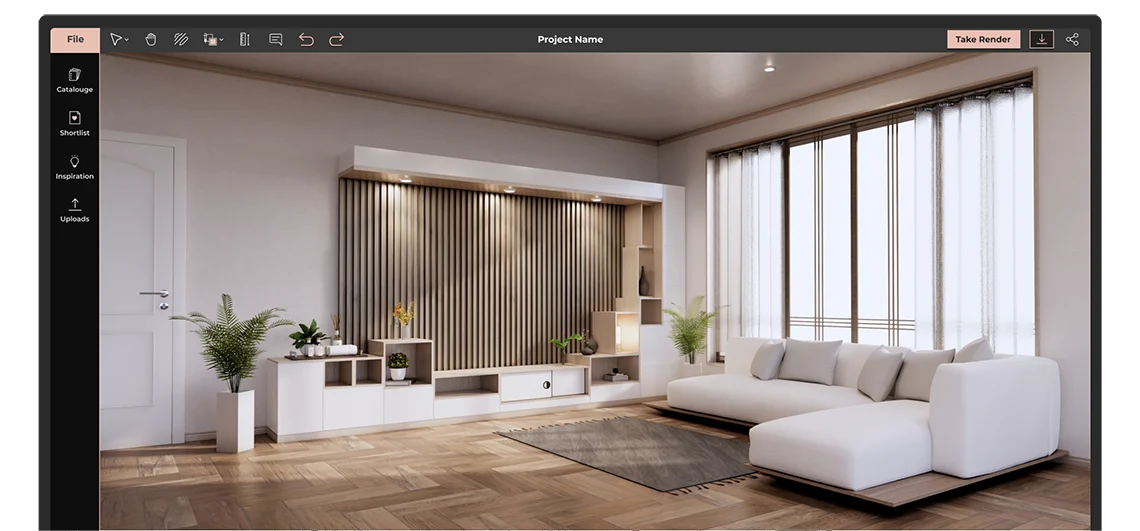The width and height of the screenshot is (1140, 531).
Task: Redo the last undone action
Action: [337, 40]
